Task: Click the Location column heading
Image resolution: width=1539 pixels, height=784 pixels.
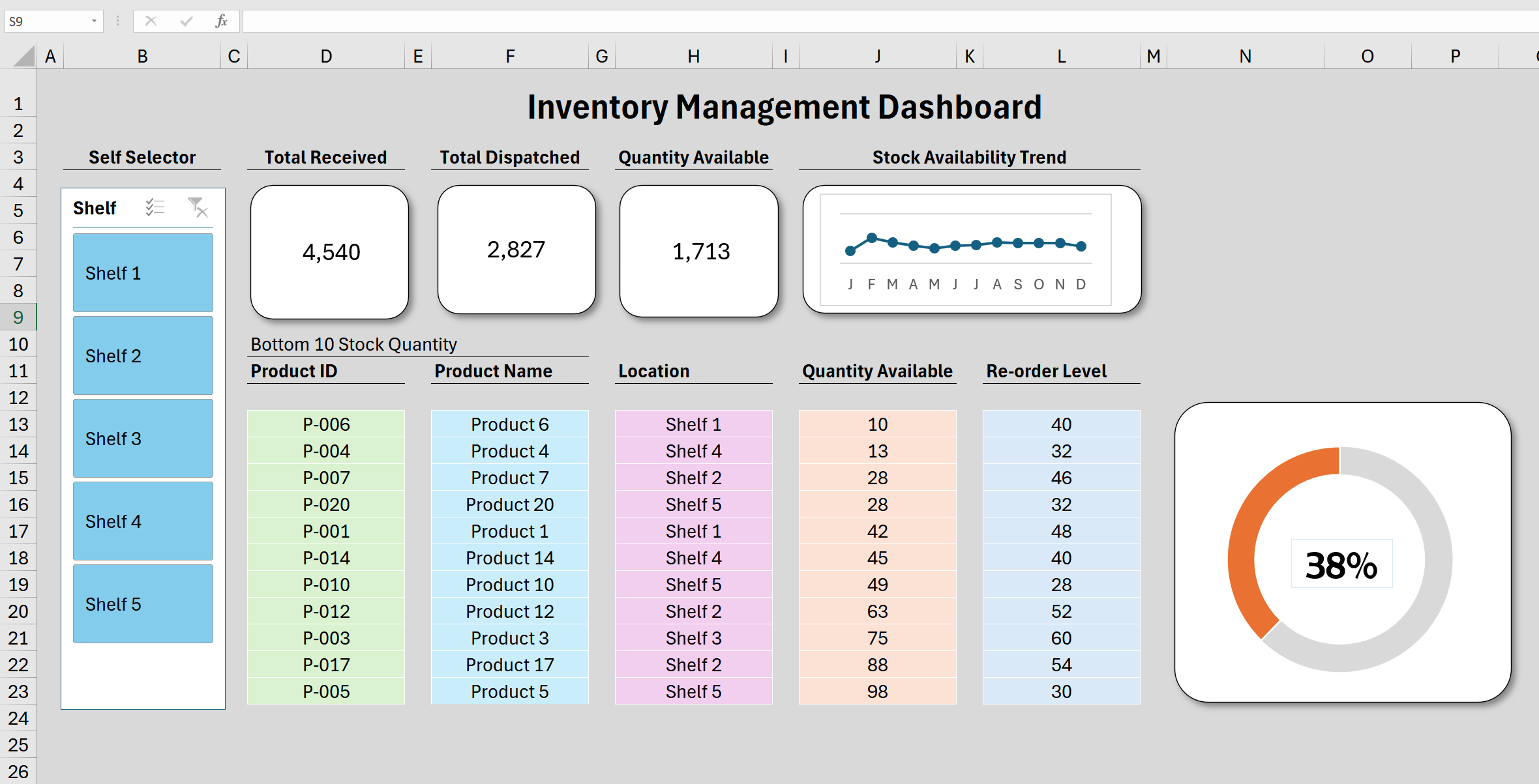Action: [654, 371]
